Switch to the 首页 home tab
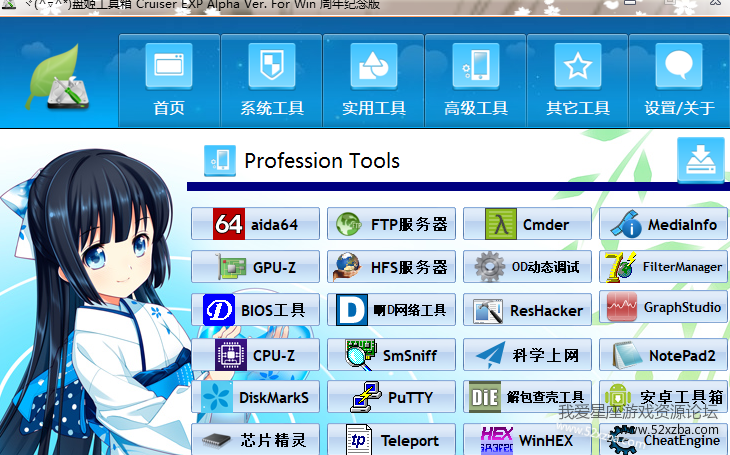The height and width of the screenshot is (455, 730). point(168,80)
